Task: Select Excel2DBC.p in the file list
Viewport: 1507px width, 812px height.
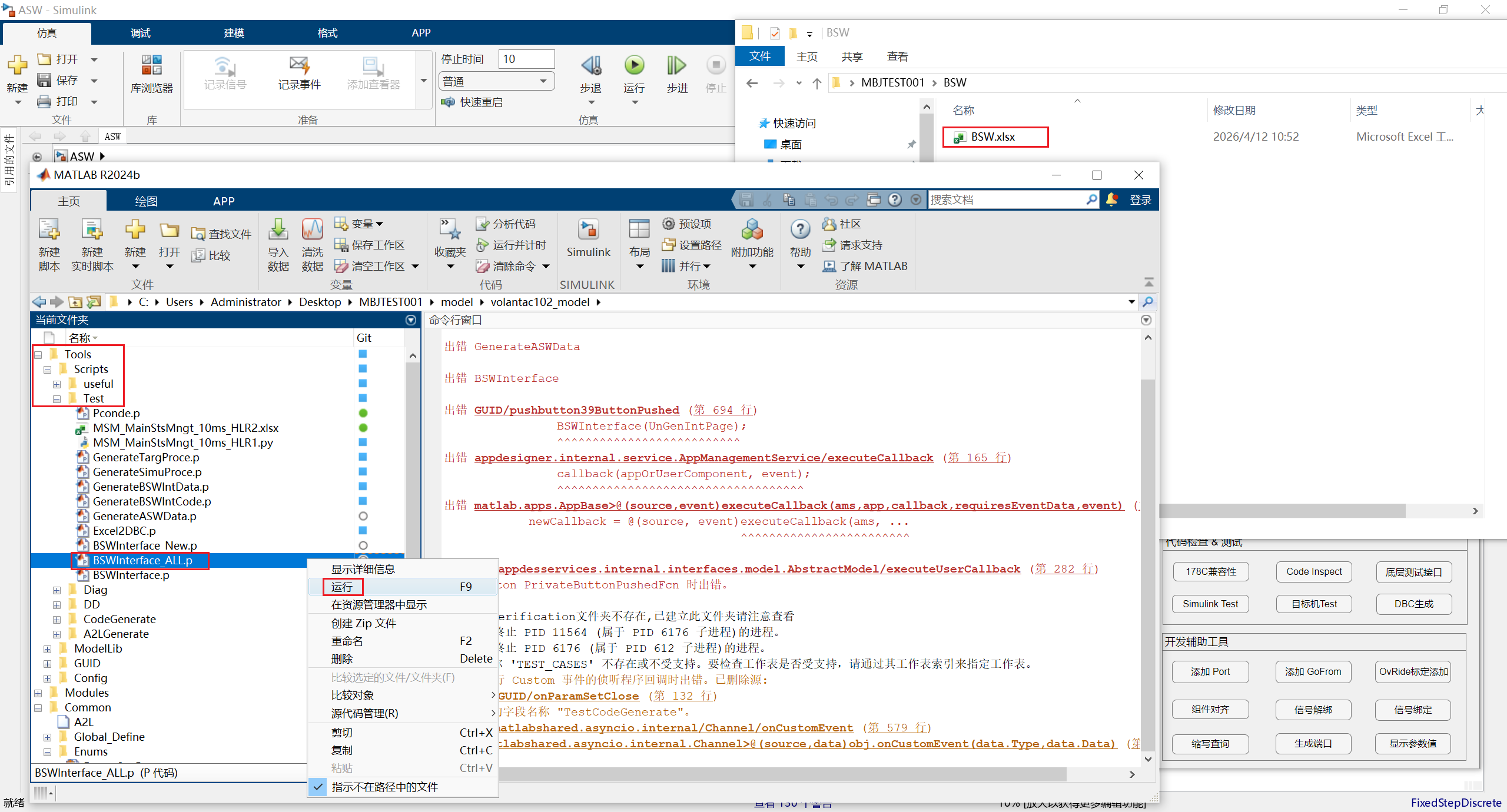Action: pos(124,531)
